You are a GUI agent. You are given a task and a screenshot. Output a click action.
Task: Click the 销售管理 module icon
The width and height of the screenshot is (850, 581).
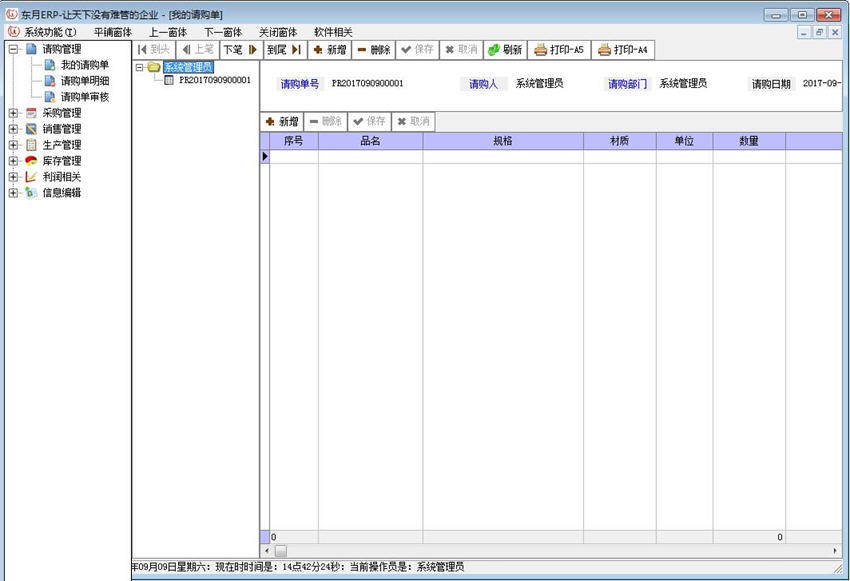(x=31, y=129)
